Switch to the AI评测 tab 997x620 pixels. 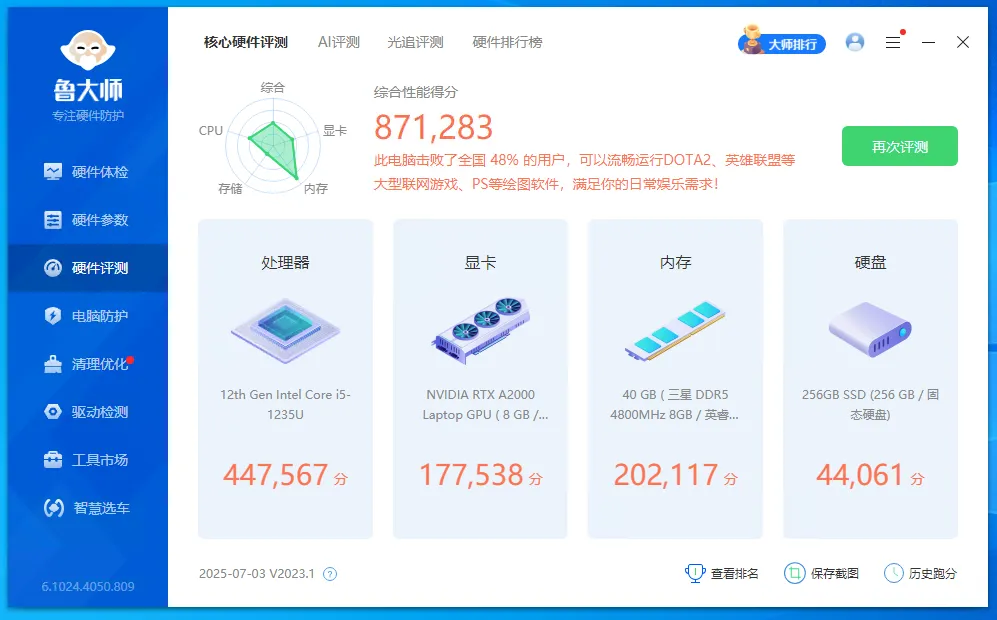(339, 43)
